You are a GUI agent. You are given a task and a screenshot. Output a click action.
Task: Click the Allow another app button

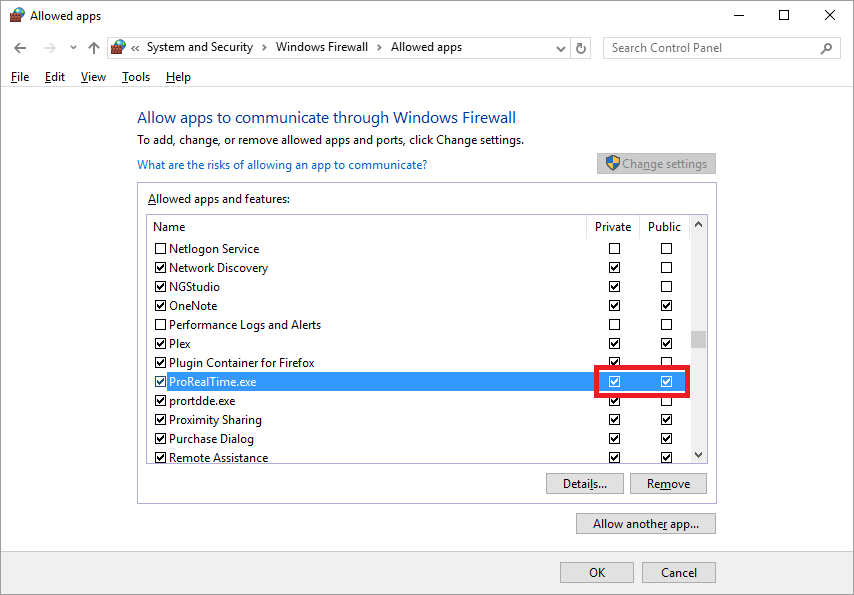tap(645, 523)
